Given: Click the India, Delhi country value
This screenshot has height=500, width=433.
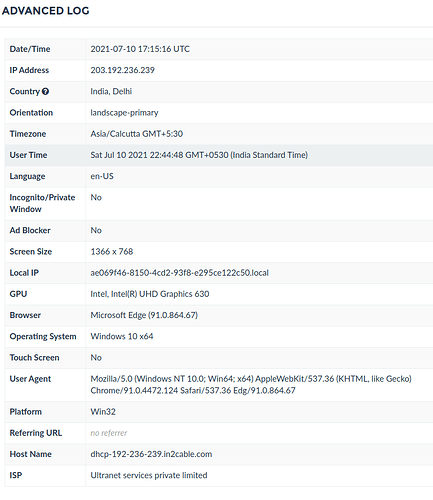Looking at the screenshot, I should click(x=111, y=91).
